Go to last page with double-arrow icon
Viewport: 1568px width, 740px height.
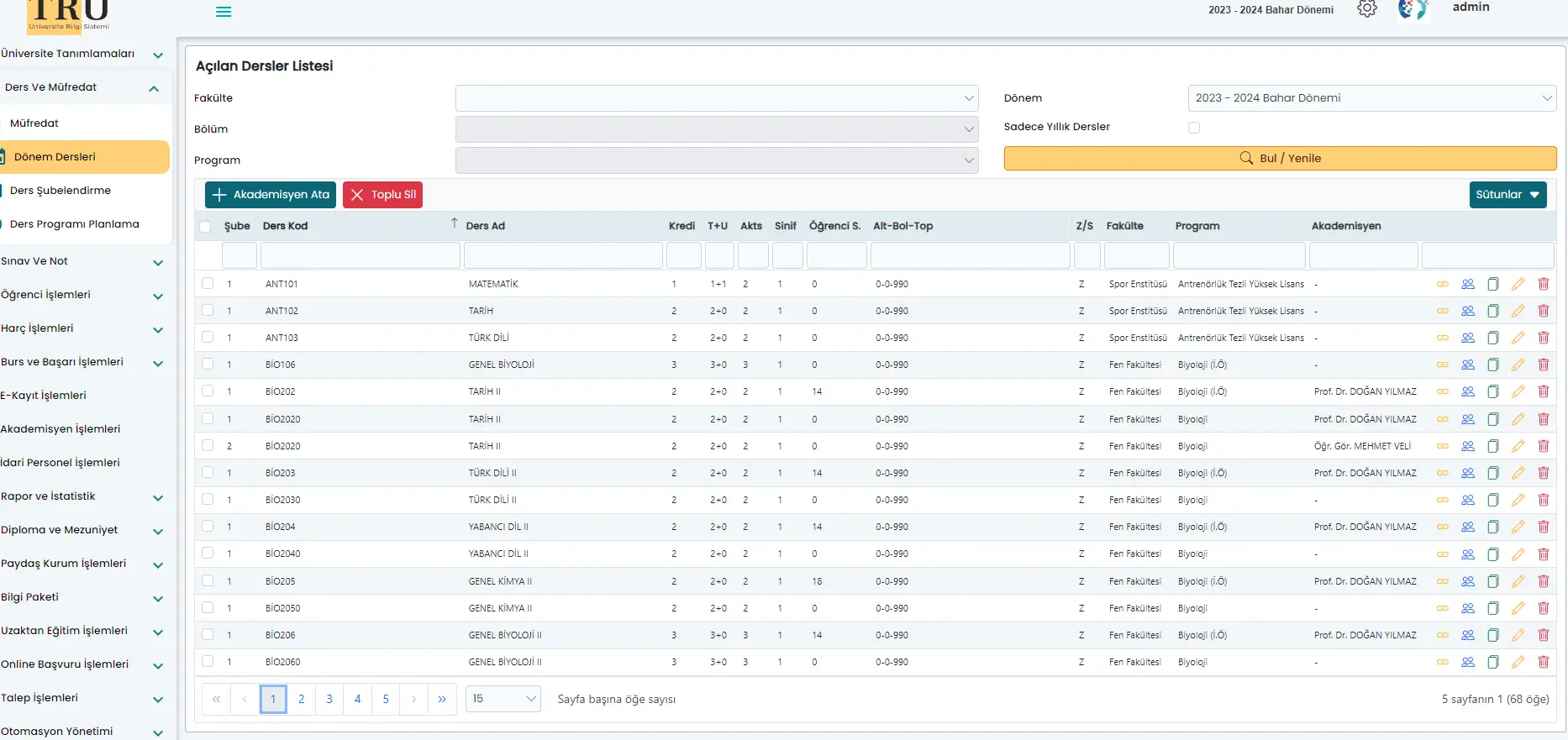coord(442,699)
